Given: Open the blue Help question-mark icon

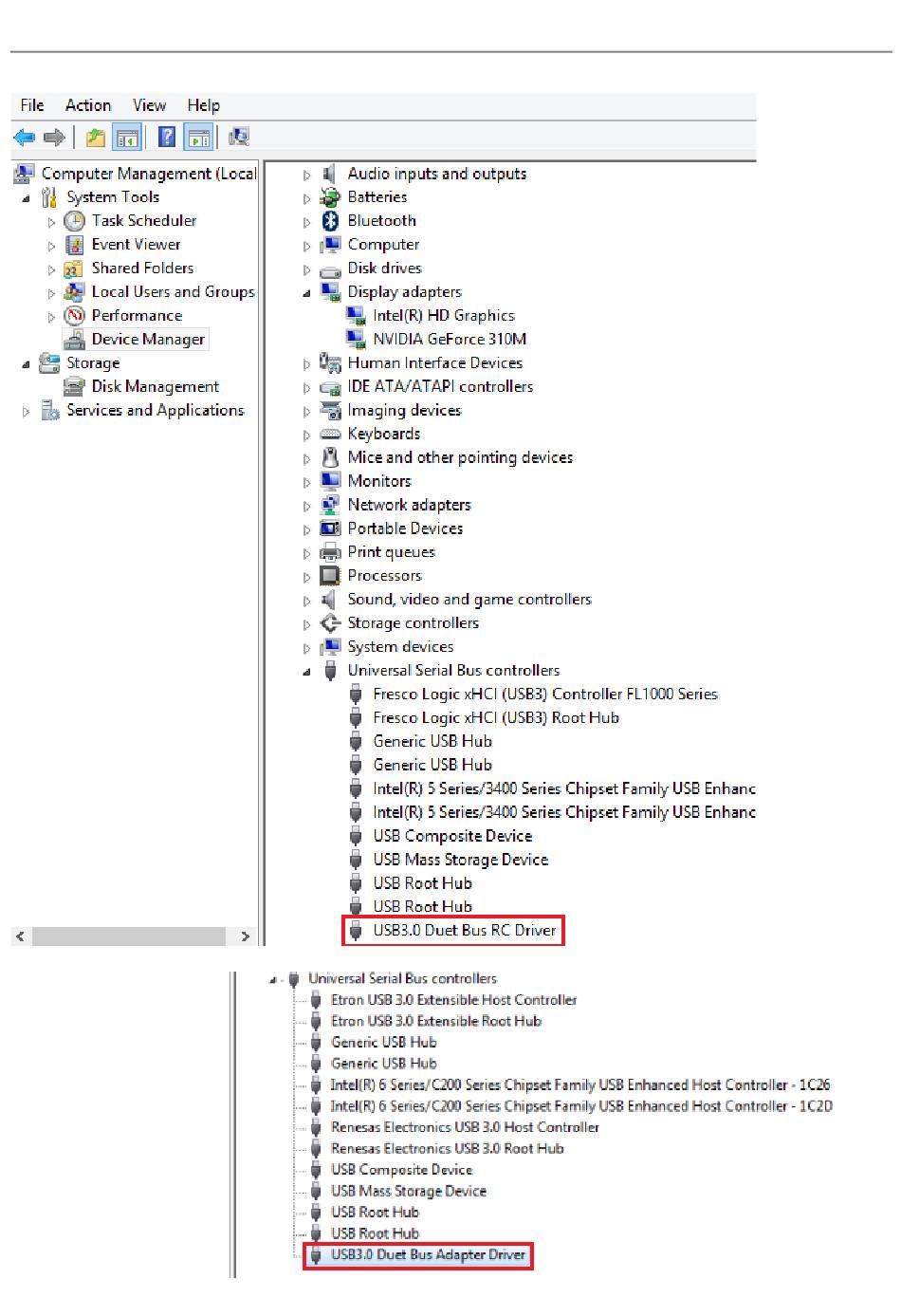Looking at the screenshot, I should click(x=167, y=138).
